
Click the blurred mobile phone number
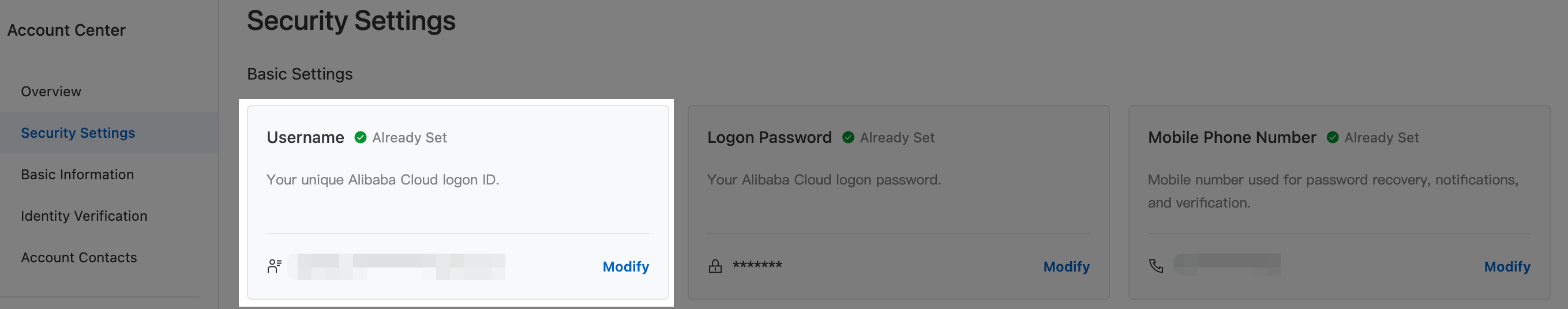point(1226,265)
